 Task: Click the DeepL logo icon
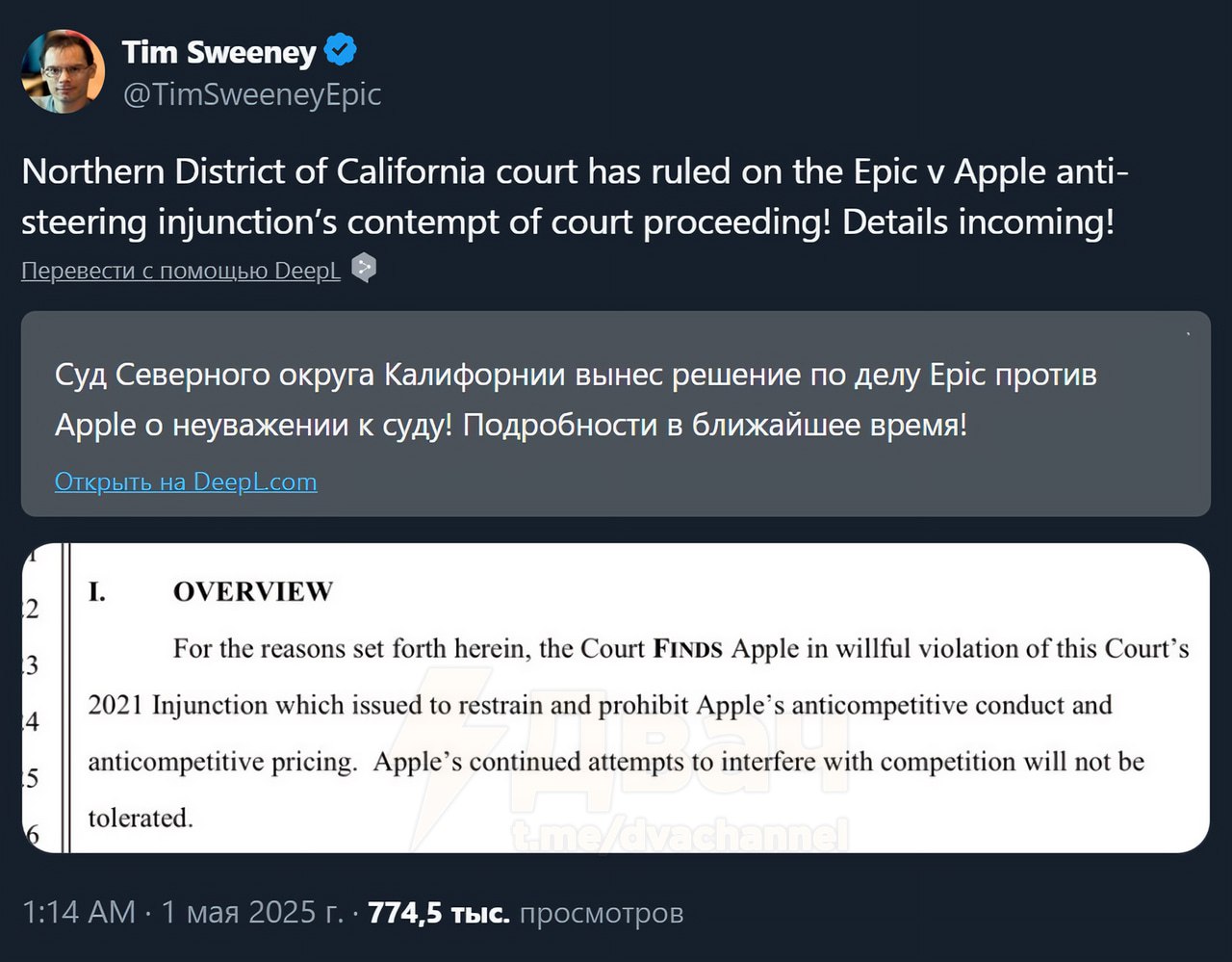[x=364, y=269]
